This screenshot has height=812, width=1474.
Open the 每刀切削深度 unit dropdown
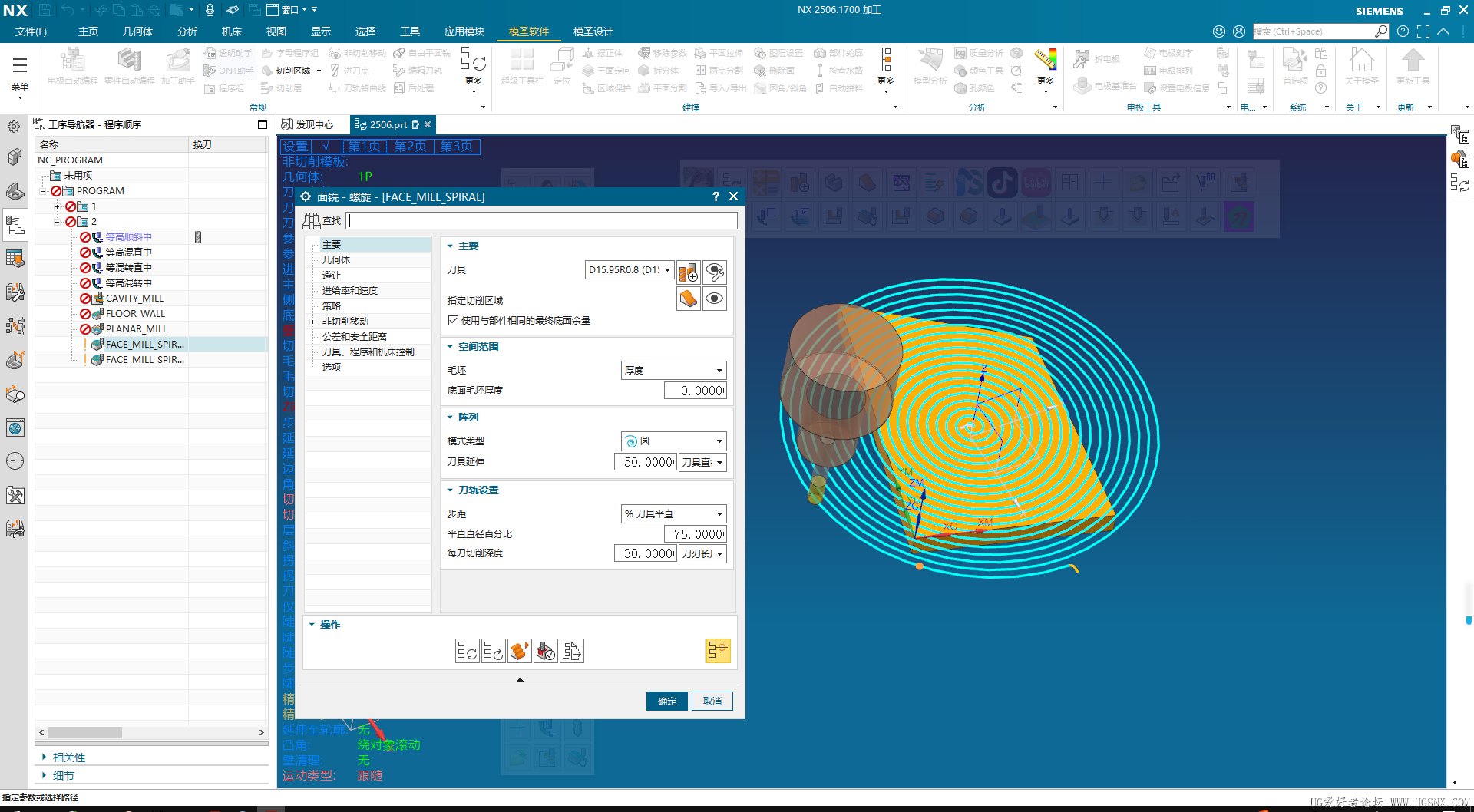[x=702, y=553]
